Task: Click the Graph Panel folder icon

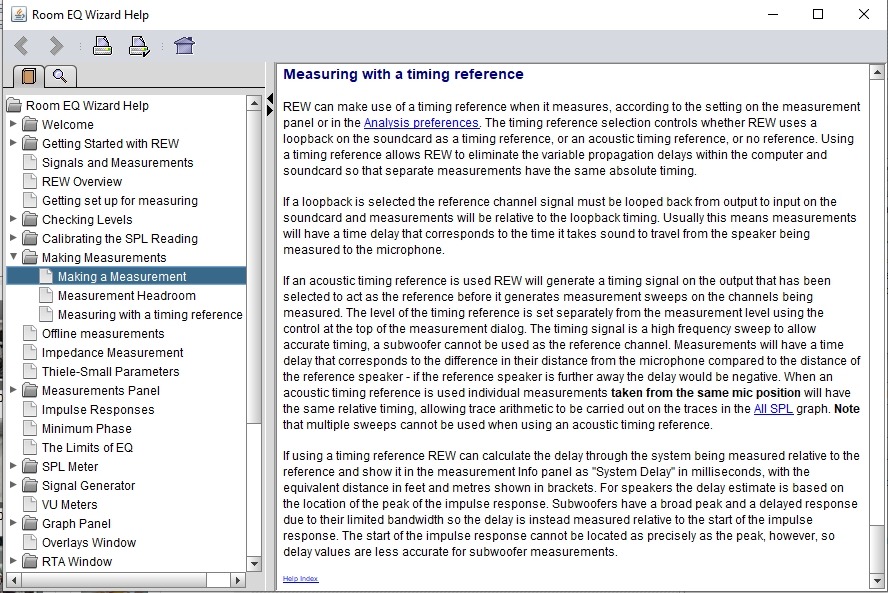Action: (x=29, y=523)
